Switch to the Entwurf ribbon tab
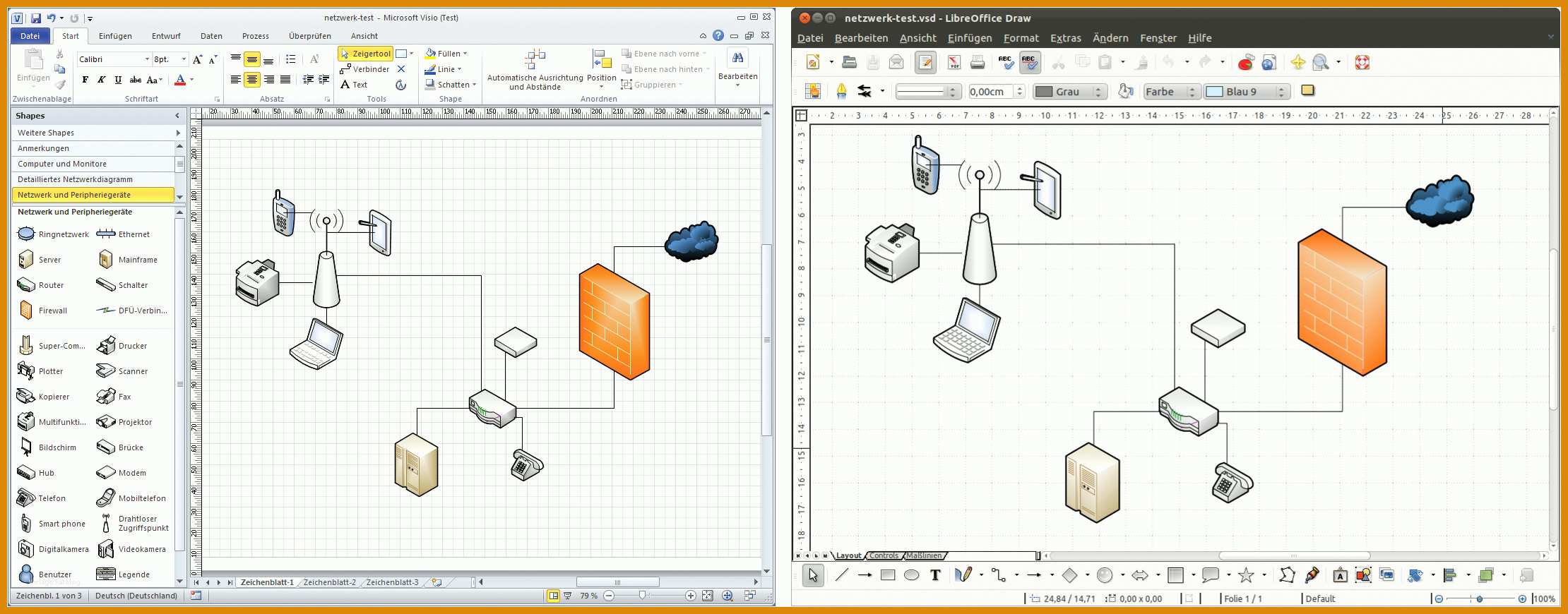The height and width of the screenshot is (614, 1568). pyautogui.click(x=166, y=36)
